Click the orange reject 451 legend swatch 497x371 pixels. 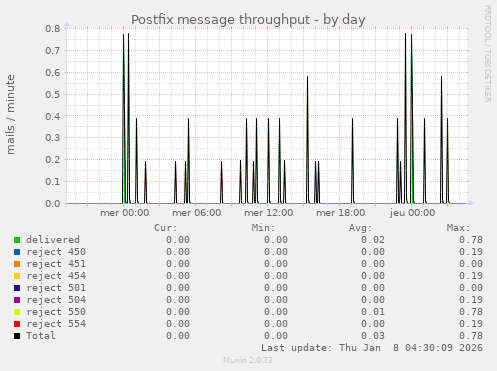click(x=17, y=264)
